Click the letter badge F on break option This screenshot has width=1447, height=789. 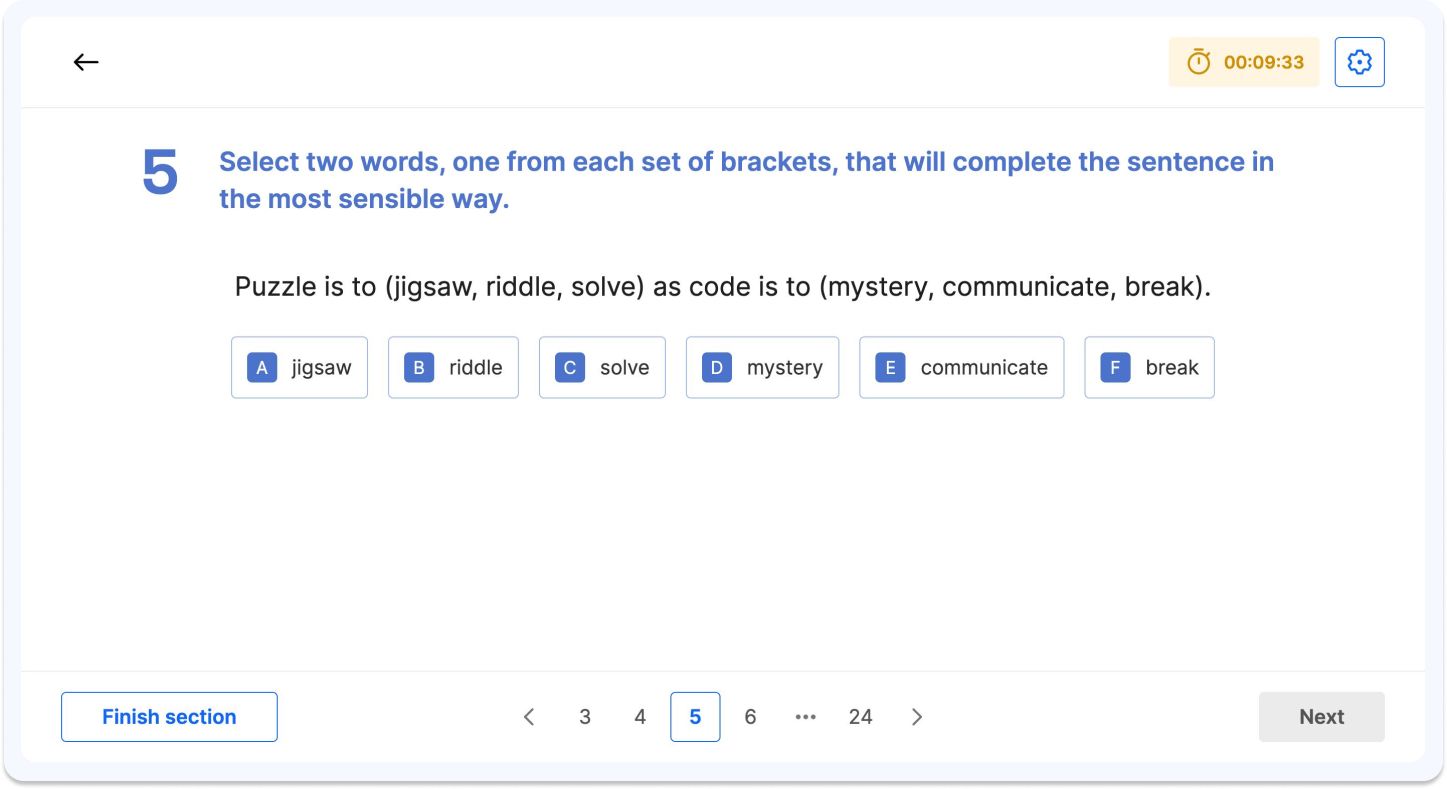1115,367
